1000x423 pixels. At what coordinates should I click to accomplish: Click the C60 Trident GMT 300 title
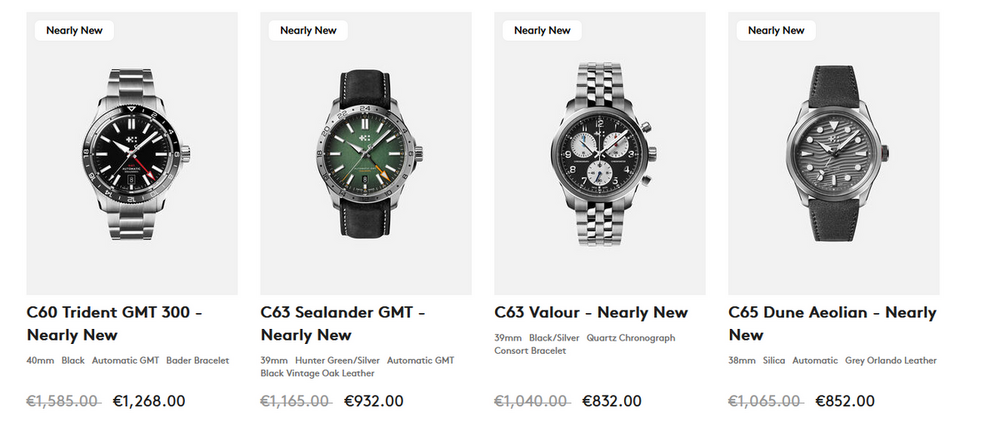[115, 323]
